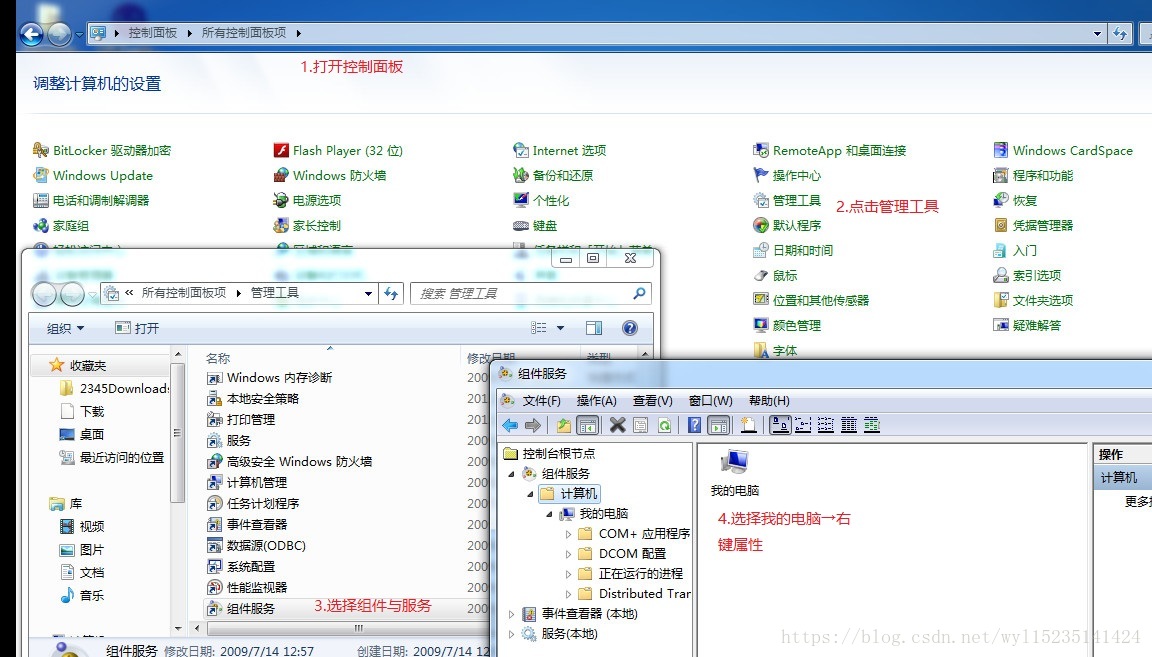Viewport: 1152px width, 657px height.
Task: Click the Up one level folder icon in Component Services
Action: click(564, 425)
